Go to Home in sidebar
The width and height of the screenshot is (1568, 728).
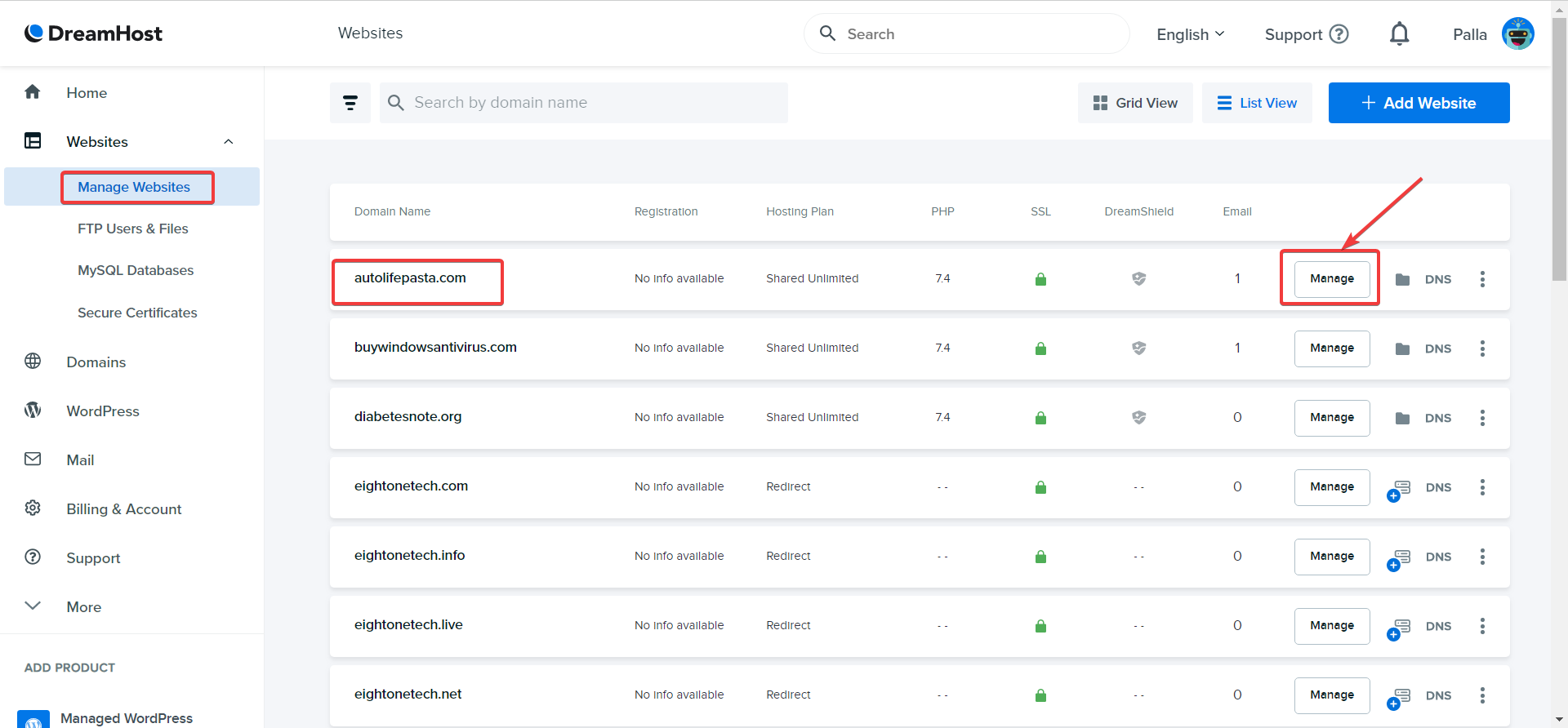click(87, 93)
